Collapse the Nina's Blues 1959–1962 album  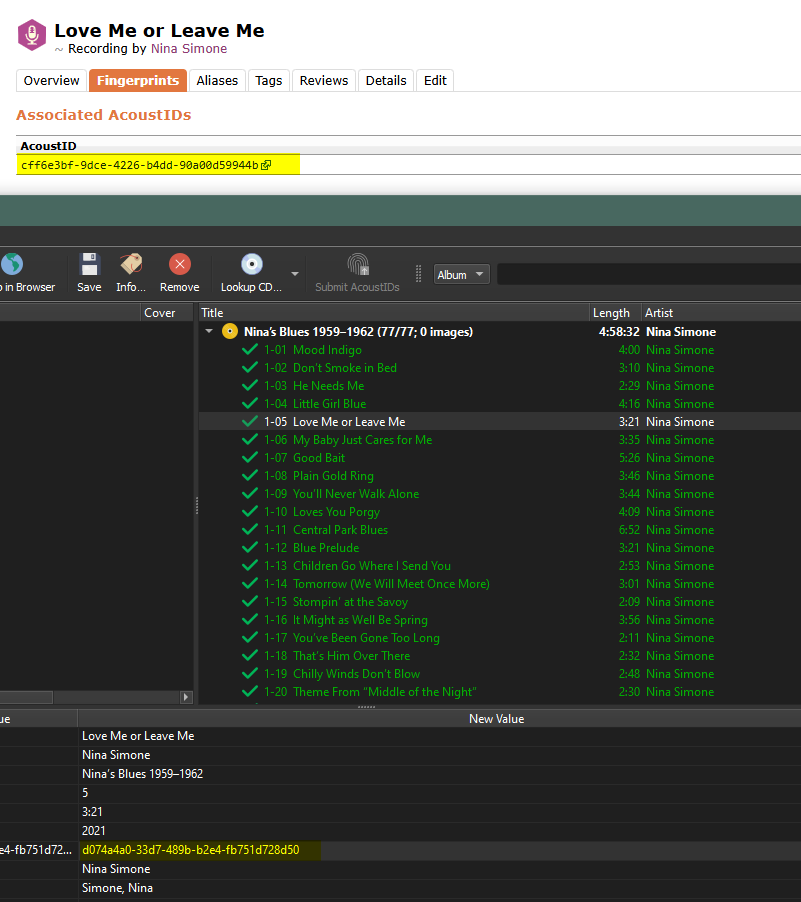[x=209, y=332]
